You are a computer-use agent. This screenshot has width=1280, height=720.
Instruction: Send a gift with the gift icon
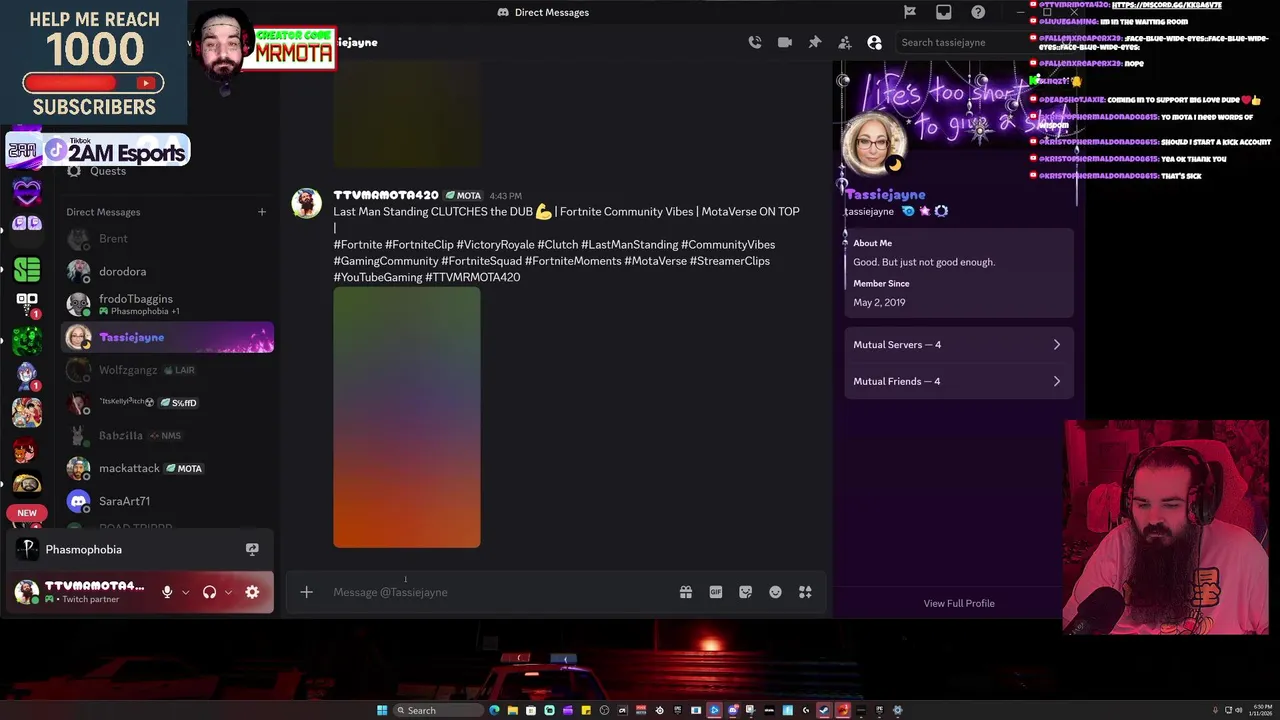(686, 592)
